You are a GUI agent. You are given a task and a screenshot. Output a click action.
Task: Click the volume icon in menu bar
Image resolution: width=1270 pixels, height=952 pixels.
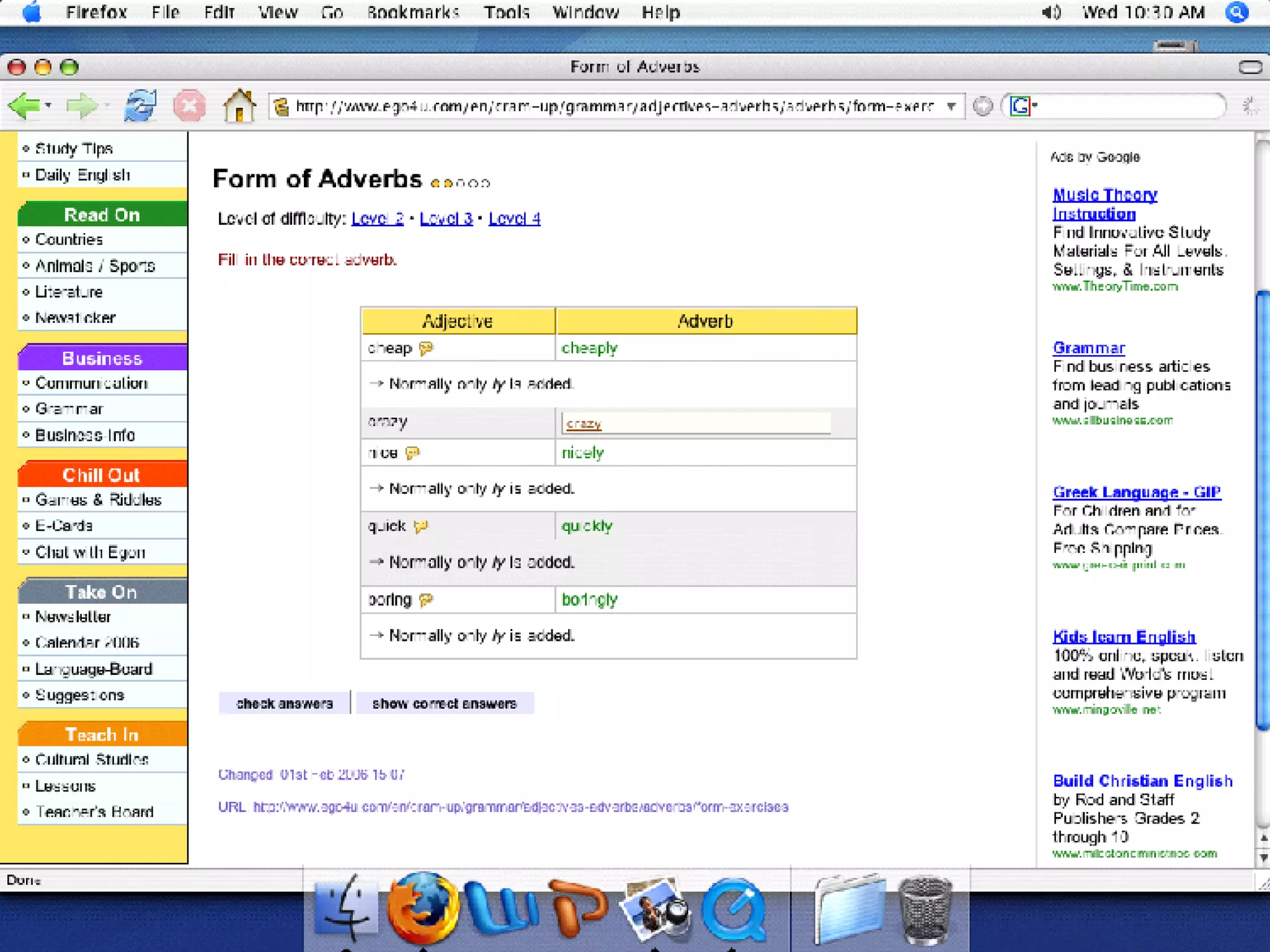1051,12
